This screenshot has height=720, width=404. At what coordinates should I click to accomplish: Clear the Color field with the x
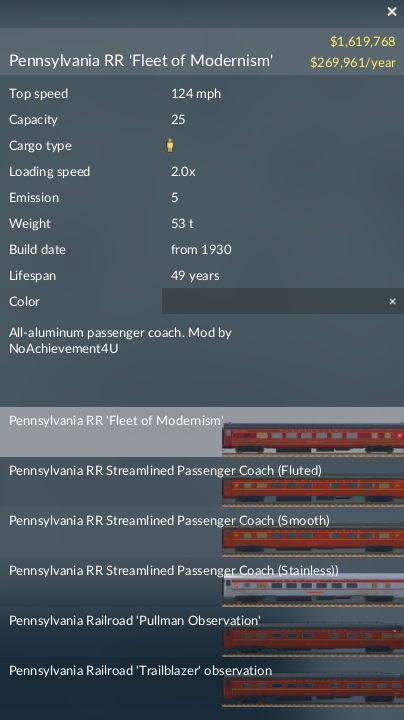point(393,302)
